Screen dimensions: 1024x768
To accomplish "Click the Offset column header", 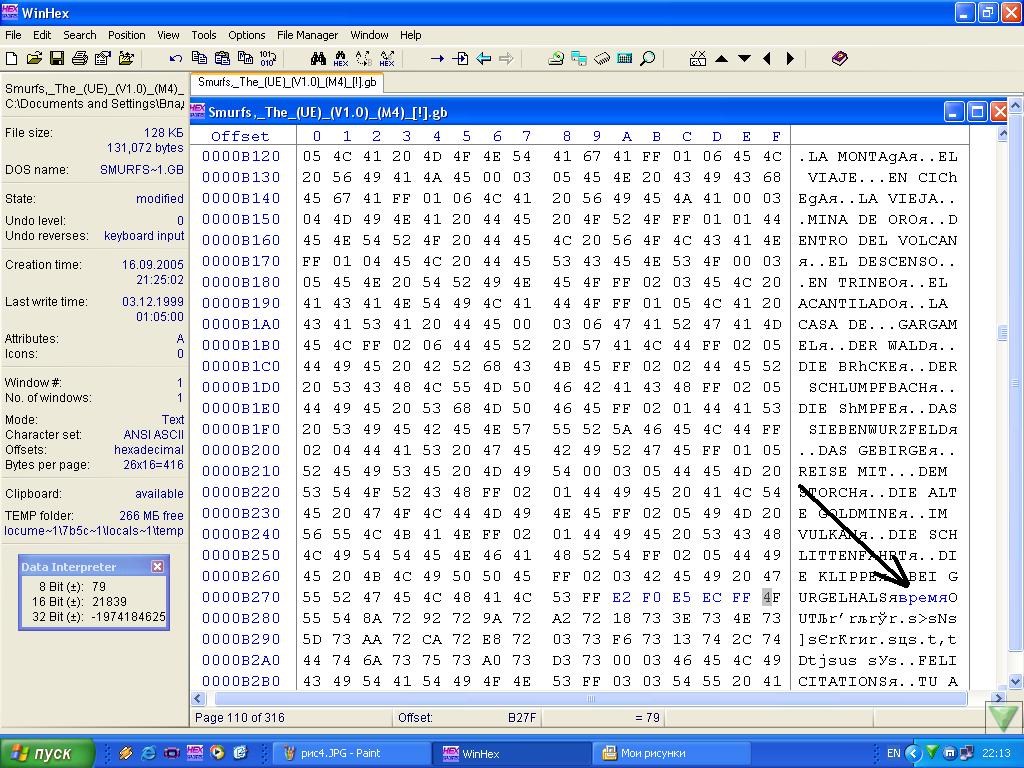I will pyautogui.click(x=240, y=136).
